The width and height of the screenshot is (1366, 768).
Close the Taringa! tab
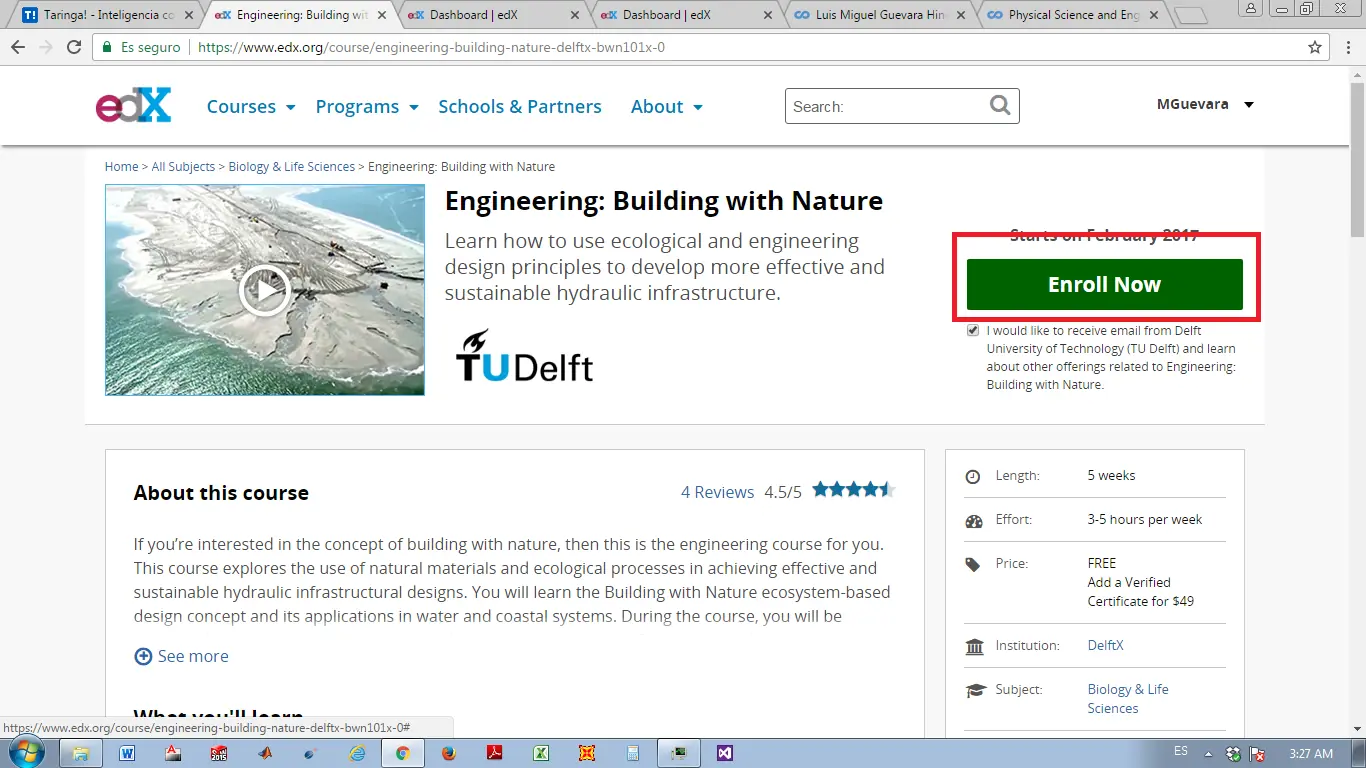point(189,15)
